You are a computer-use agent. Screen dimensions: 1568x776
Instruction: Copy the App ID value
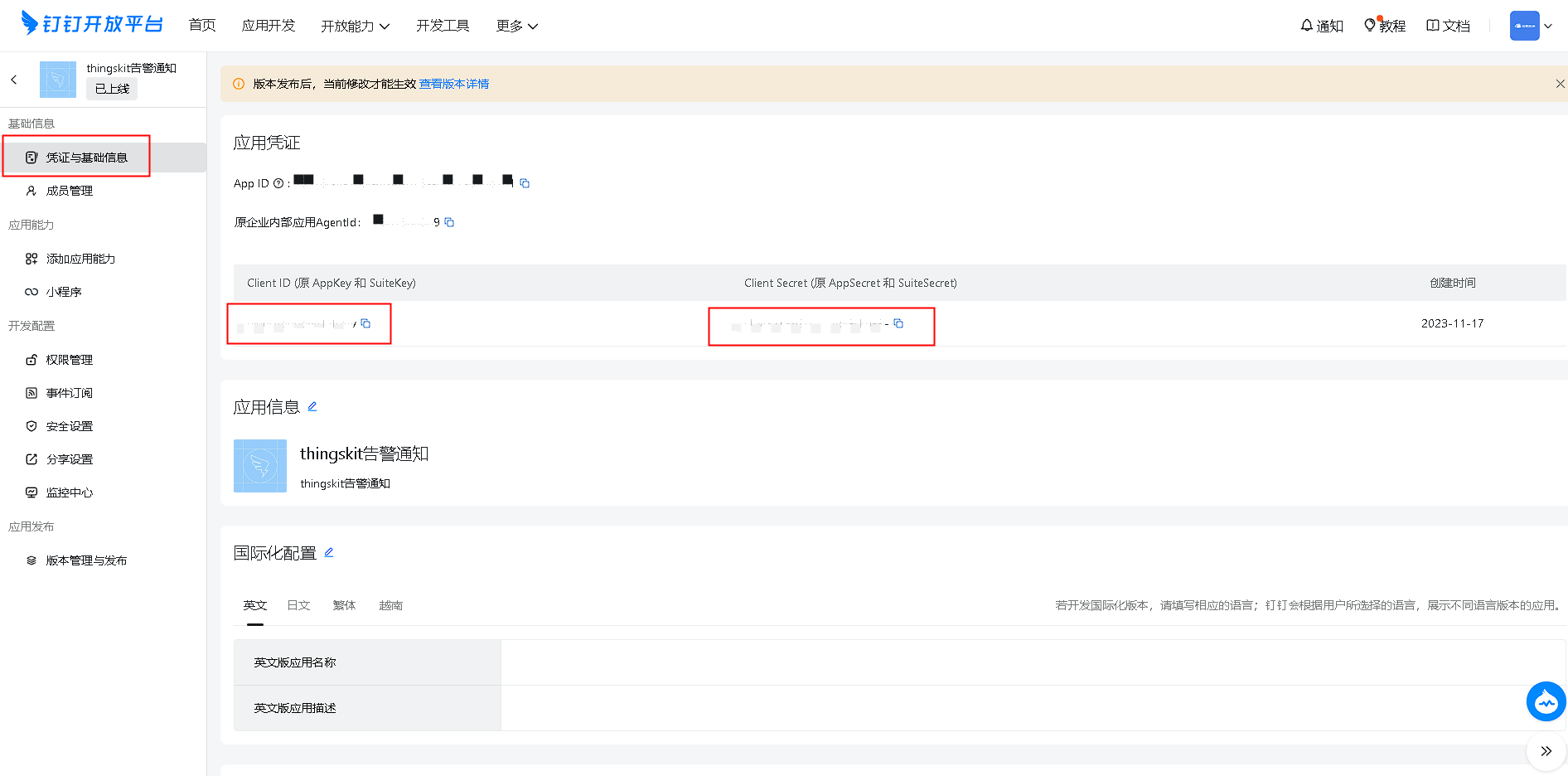tap(525, 183)
